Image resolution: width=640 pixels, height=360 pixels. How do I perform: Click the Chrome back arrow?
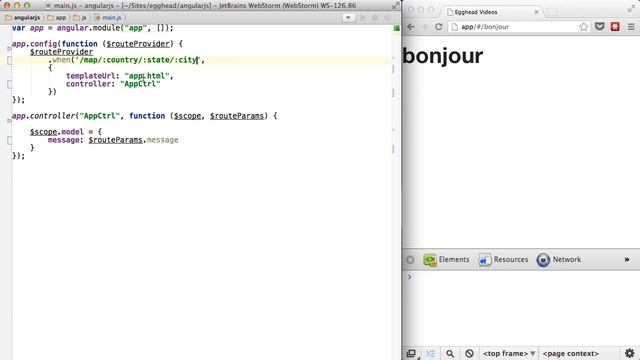(411, 27)
